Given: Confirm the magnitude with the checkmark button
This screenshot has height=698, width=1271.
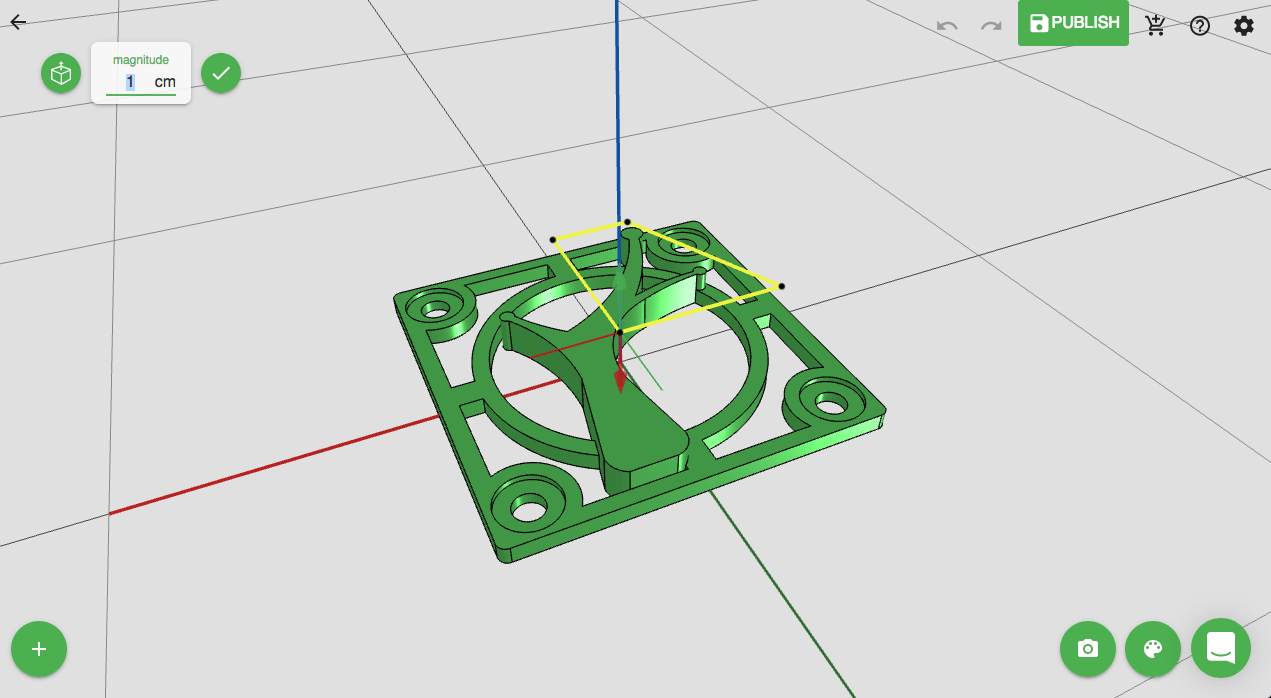Looking at the screenshot, I should coord(221,73).
